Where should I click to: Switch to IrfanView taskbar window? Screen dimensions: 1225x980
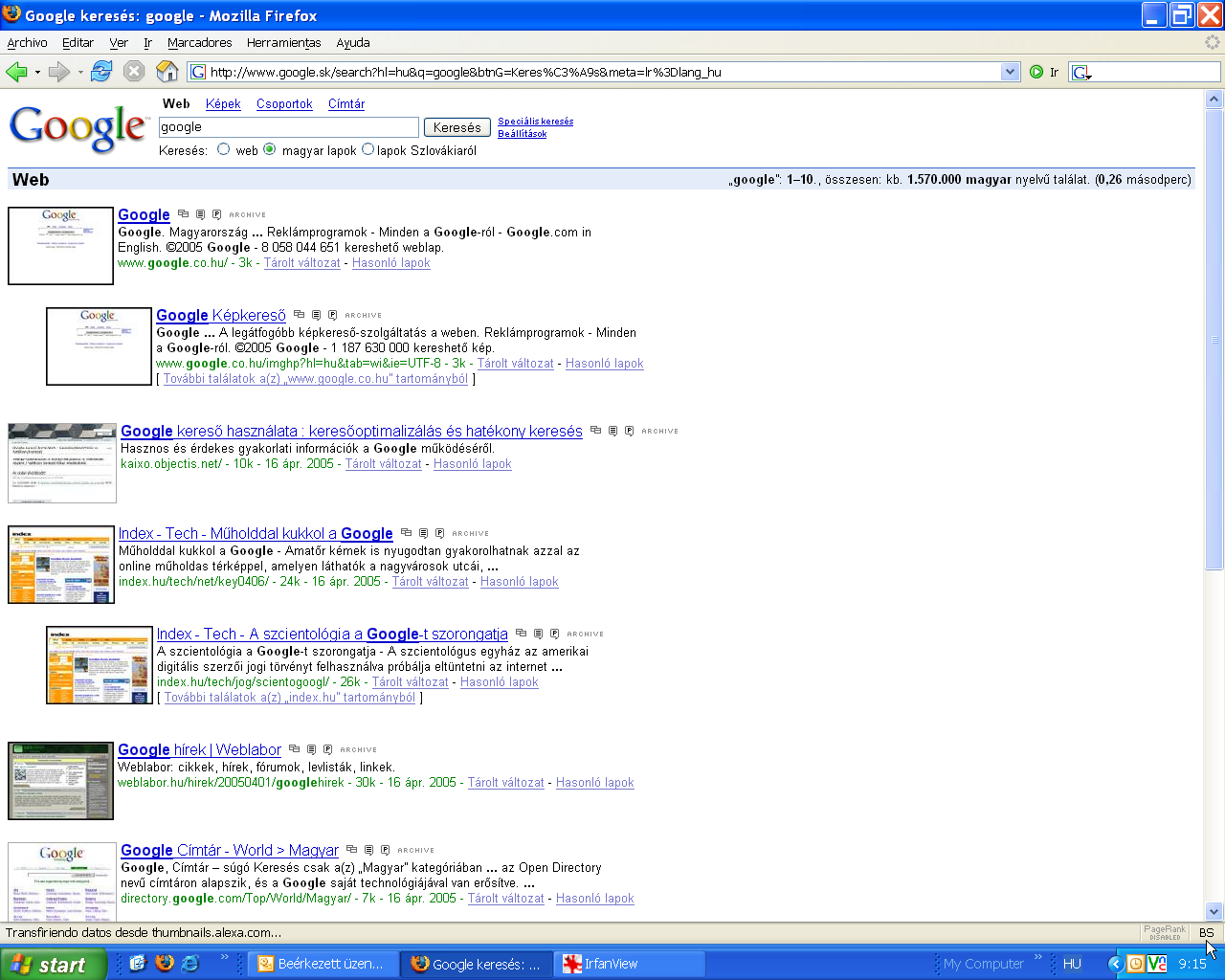pyautogui.click(x=631, y=964)
